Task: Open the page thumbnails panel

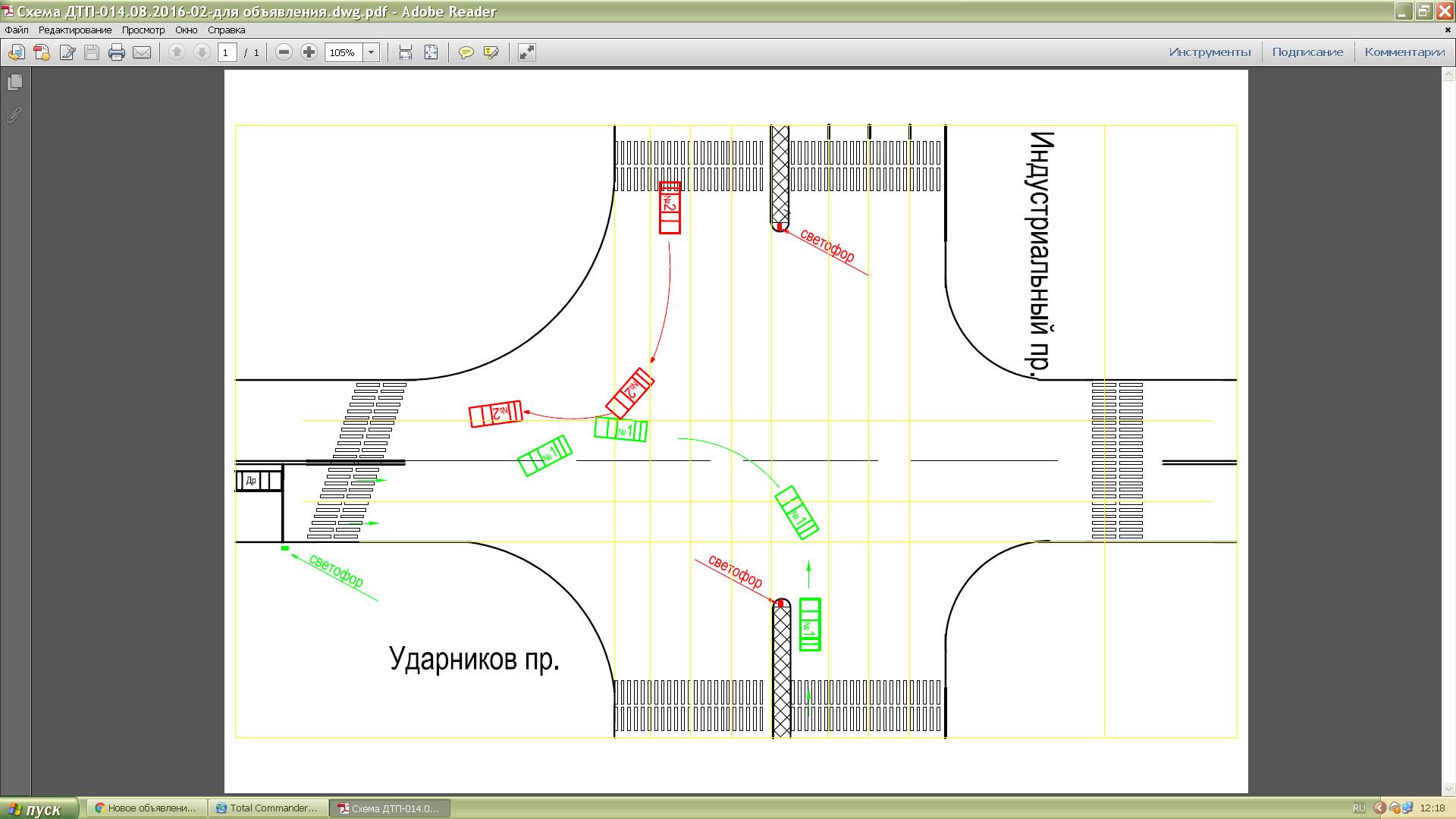Action: pyautogui.click(x=14, y=83)
